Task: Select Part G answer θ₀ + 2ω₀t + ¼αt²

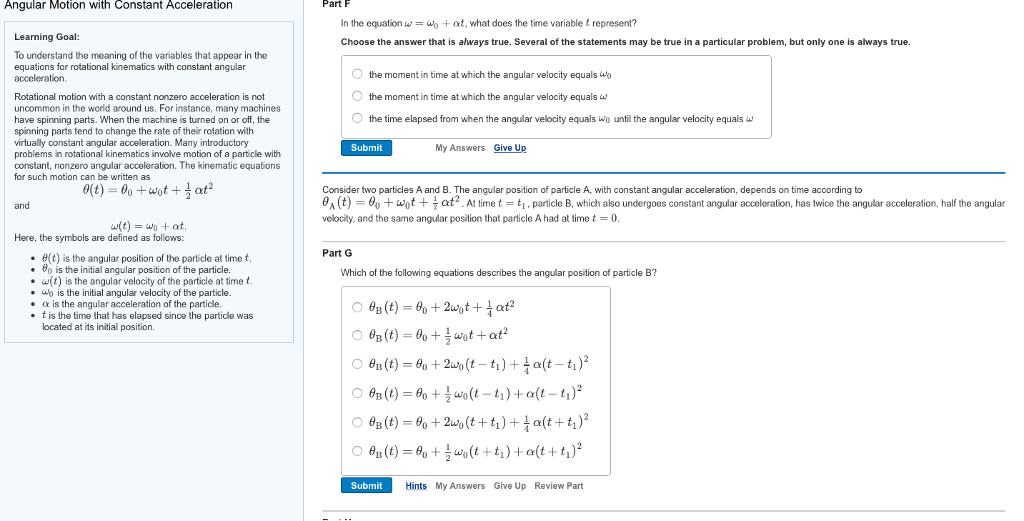Action: pyautogui.click(x=358, y=307)
